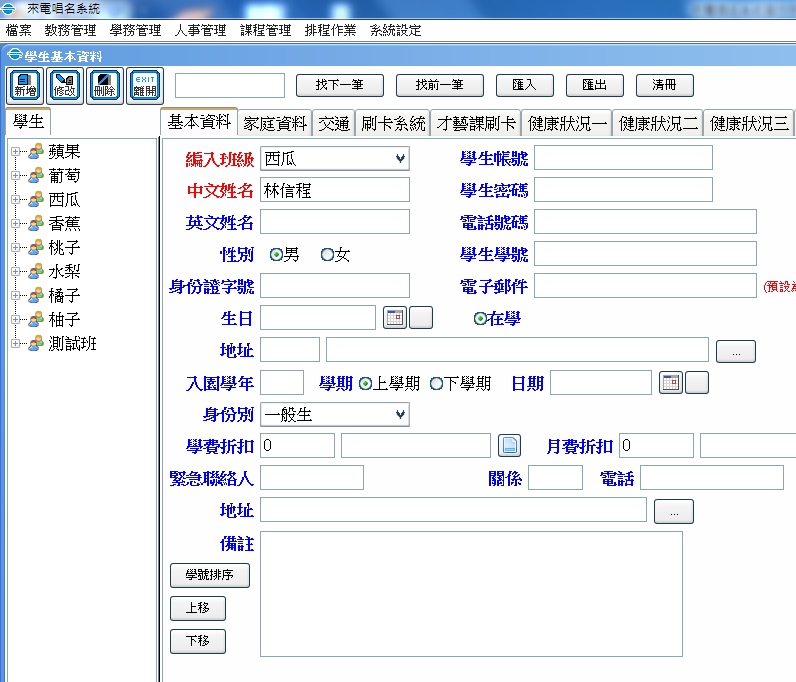Open the calendar picker next to 日期
Viewport: 796px width, 682px height.
(x=670, y=383)
